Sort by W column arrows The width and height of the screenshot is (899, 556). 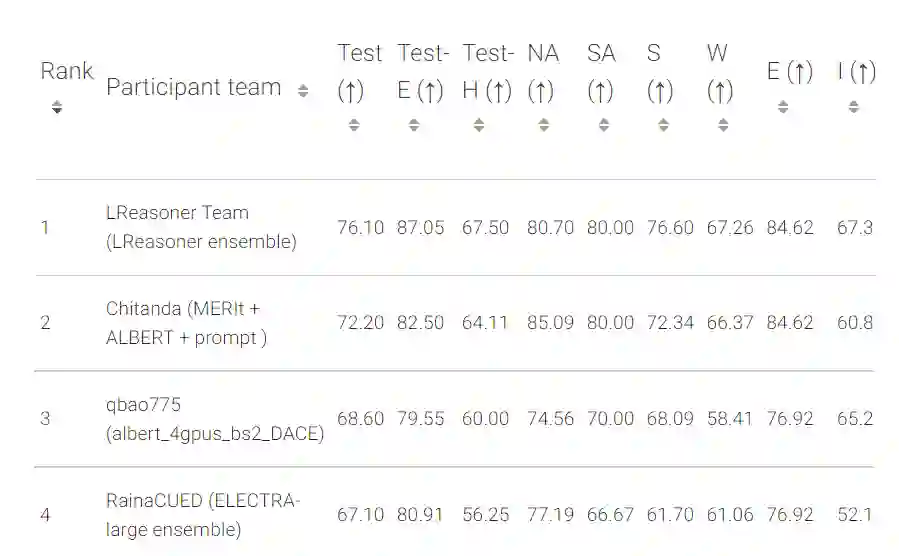pos(722,125)
